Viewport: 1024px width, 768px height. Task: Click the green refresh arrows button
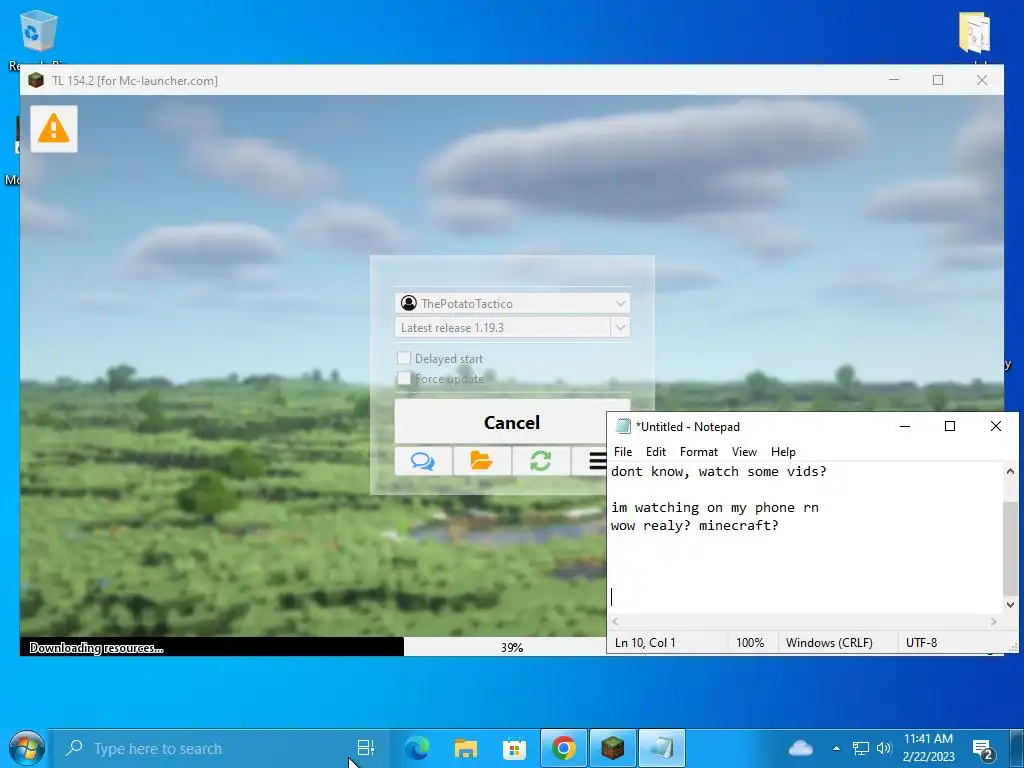pos(540,461)
